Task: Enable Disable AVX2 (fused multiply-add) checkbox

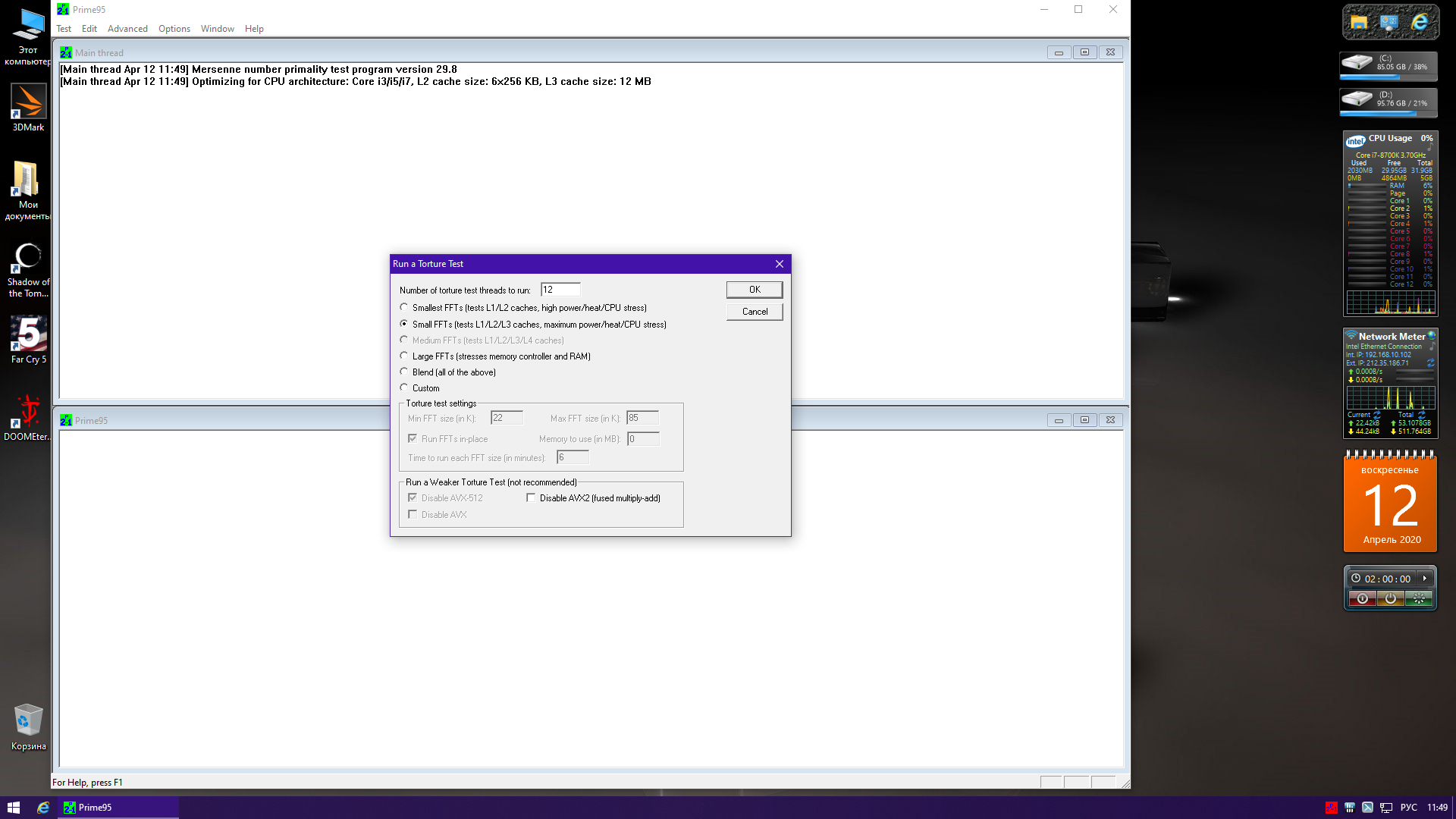Action: click(531, 498)
